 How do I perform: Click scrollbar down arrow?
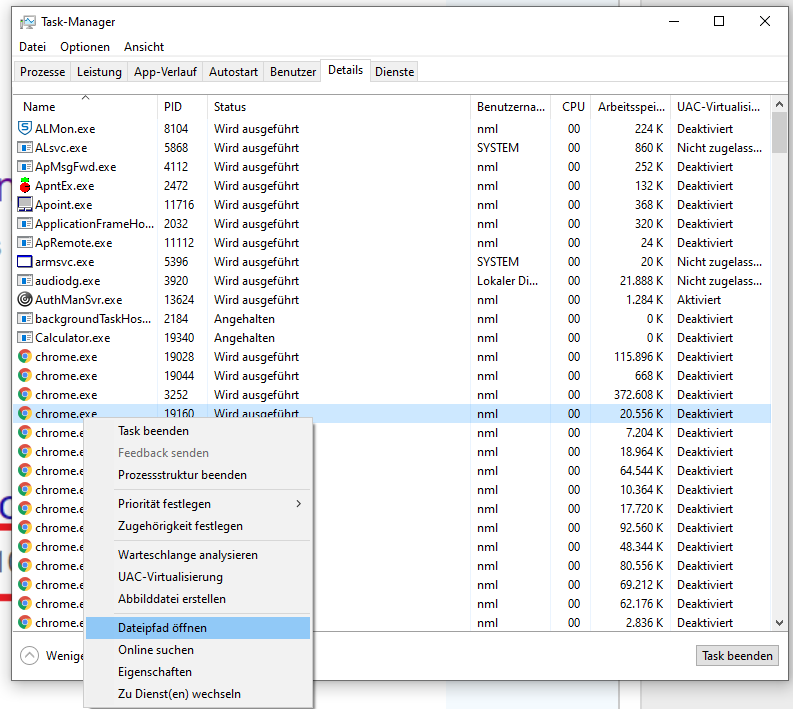click(x=779, y=623)
